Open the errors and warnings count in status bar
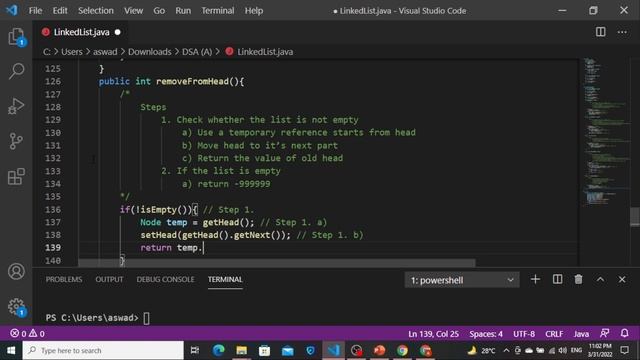The height and width of the screenshot is (360, 640). tap(27, 333)
